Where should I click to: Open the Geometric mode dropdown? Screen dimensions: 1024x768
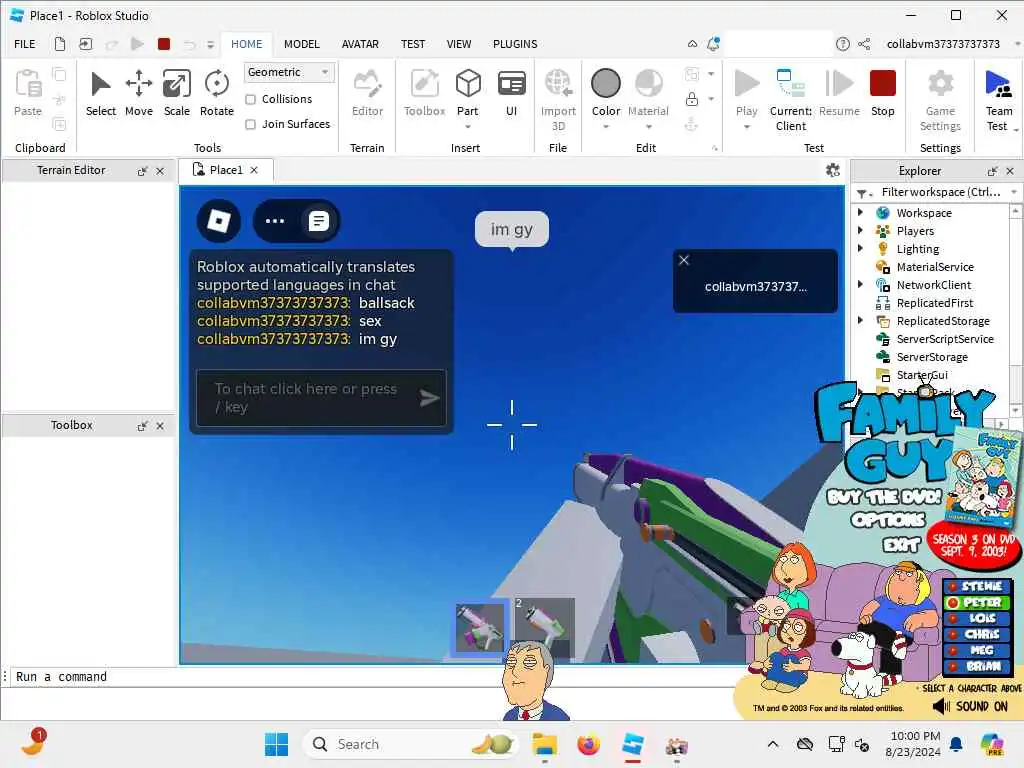click(x=289, y=72)
